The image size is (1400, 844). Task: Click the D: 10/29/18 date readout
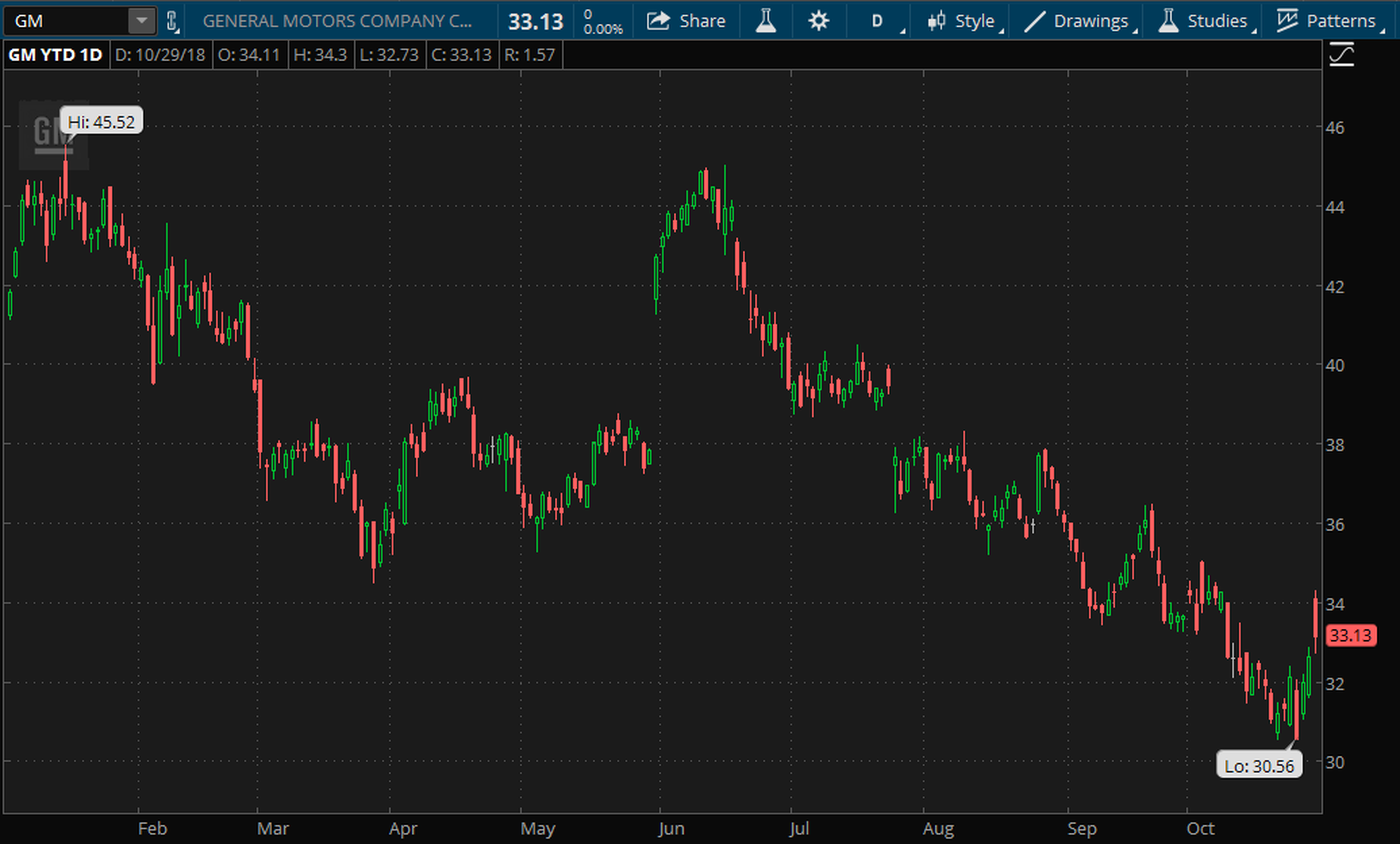[160, 55]
